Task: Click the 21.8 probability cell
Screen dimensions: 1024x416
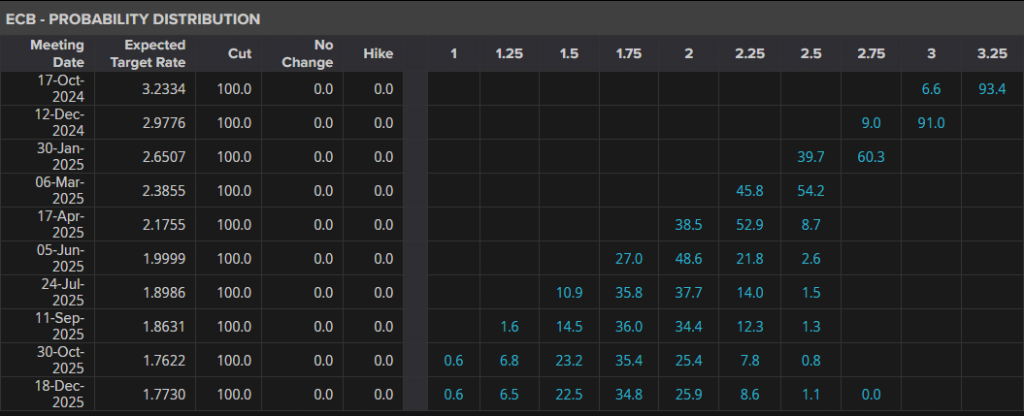Action: (x=749, y=259)
